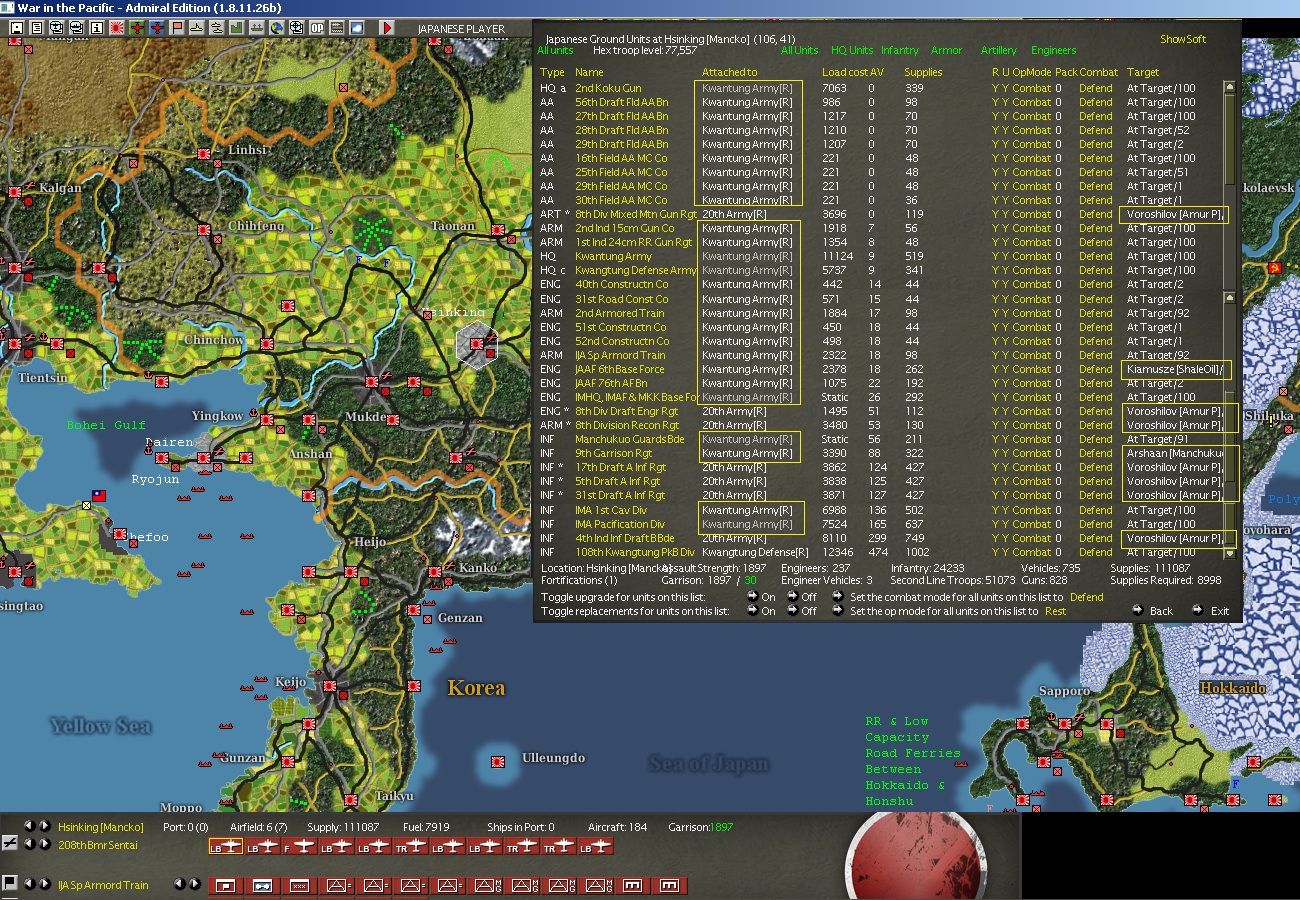Image resolution: width=1300 pixels, height=900 pixels.
Task: Click the save-disk icon in the top toolbar
Action: pyautogui.click(x=16, y=27)
